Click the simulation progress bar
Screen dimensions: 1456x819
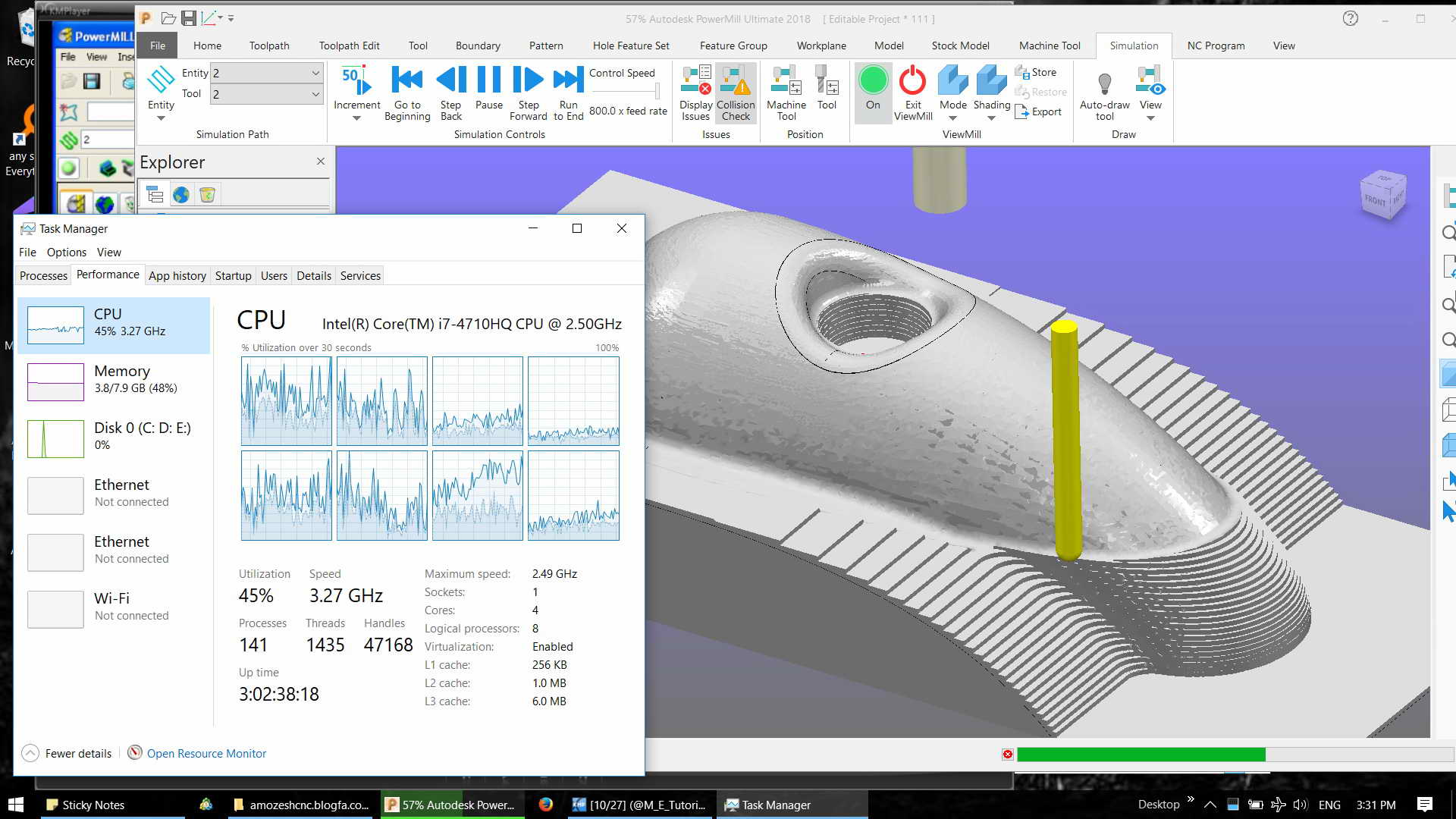1235,755
